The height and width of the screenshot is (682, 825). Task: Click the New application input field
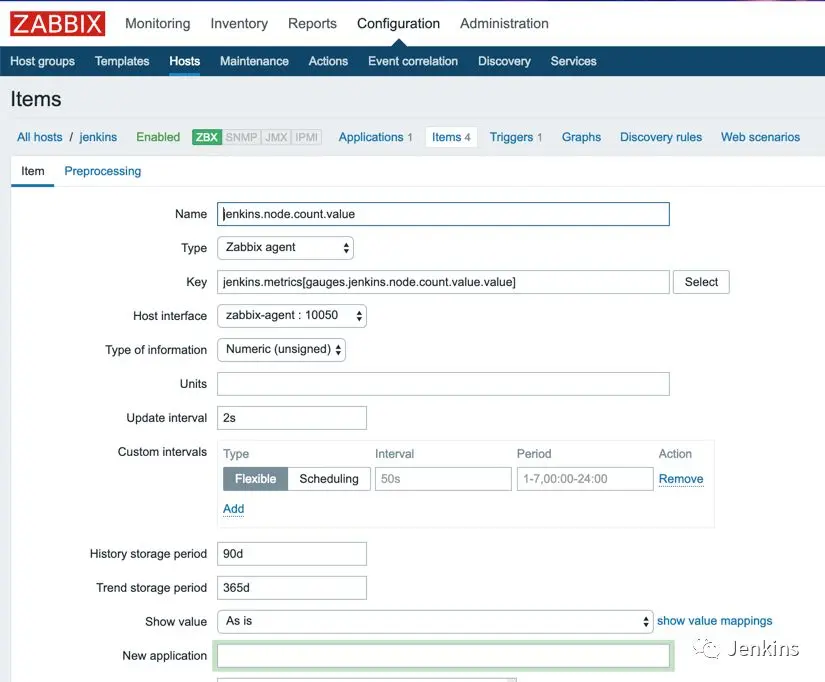(x=443, y=656)
